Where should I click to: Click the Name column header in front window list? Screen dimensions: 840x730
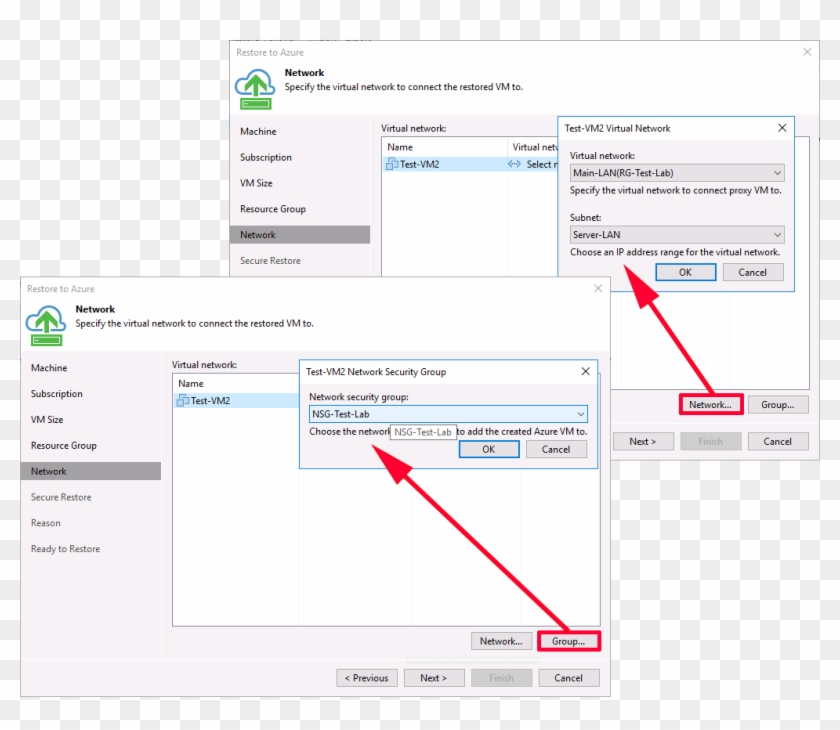pos(191,383)
